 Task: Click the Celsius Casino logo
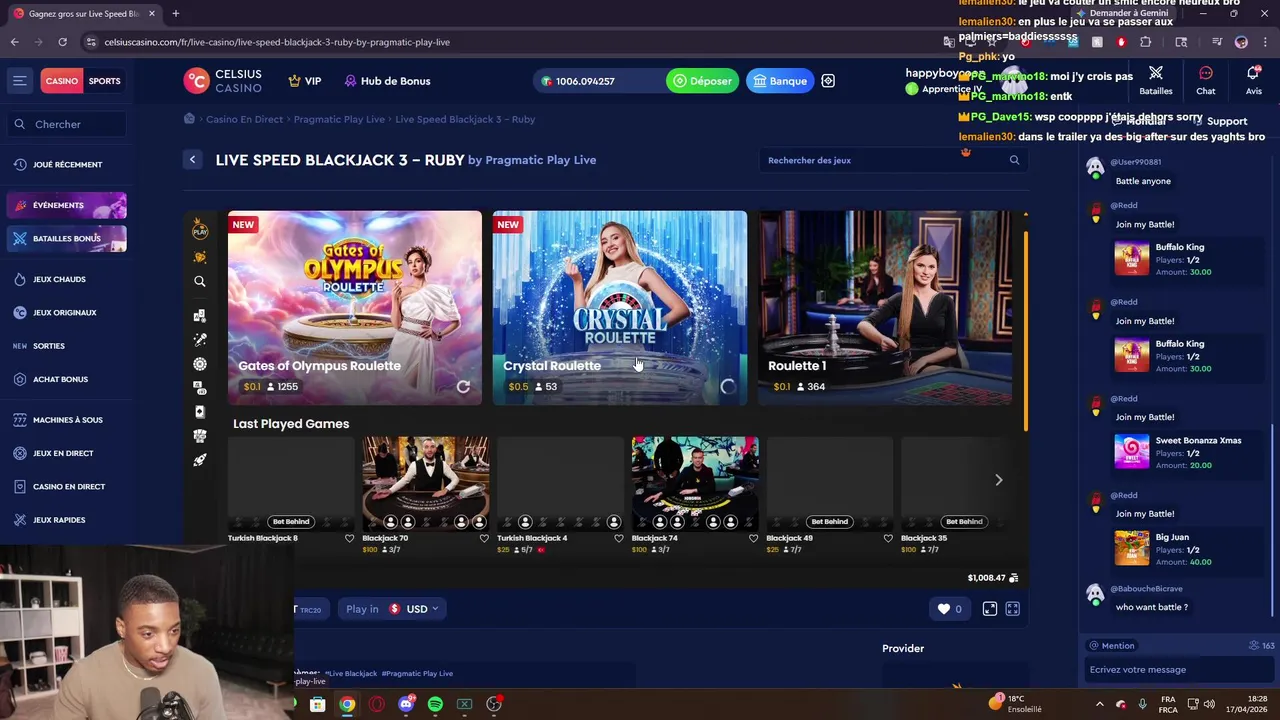pos(223,81)
